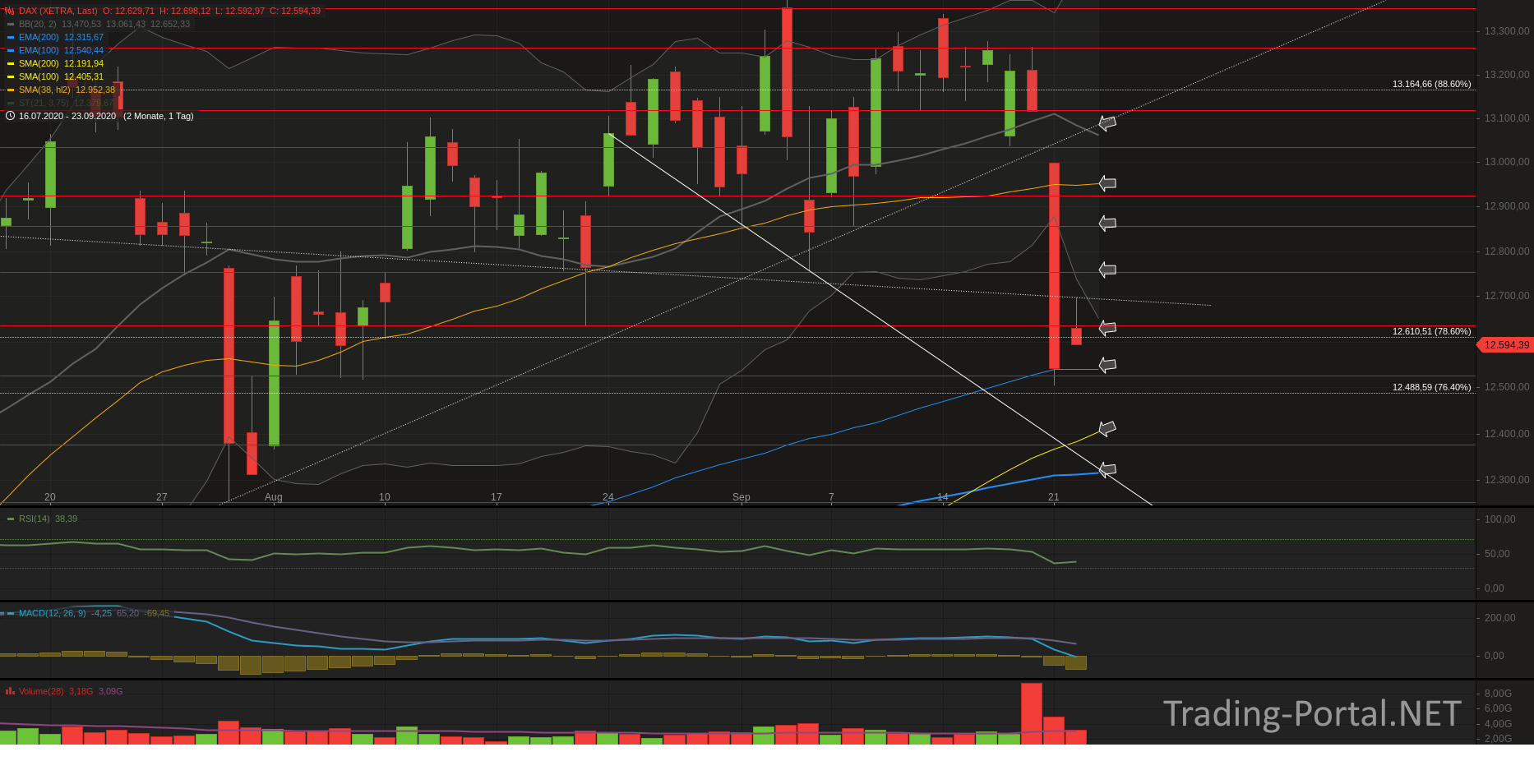Image resolution: width=1534 pixels, height=784 pixels.
Task: Click the clock icon before the date range
Action: pyautogui.click(x=10, y=116)
